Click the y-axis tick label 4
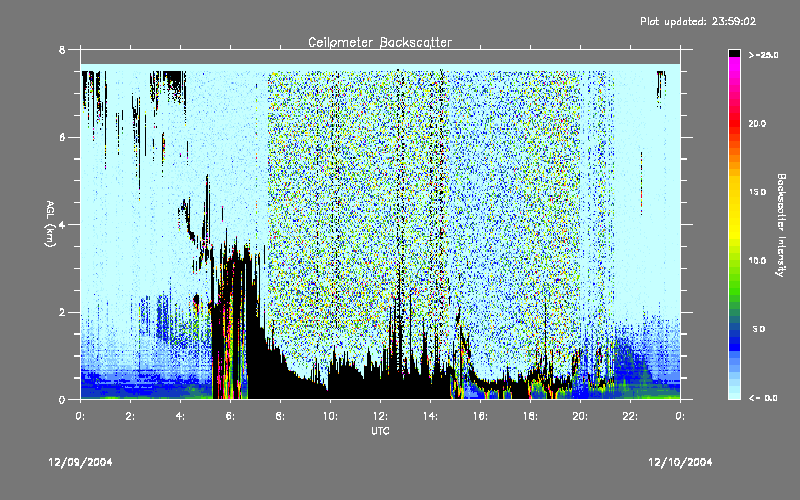 62,224
